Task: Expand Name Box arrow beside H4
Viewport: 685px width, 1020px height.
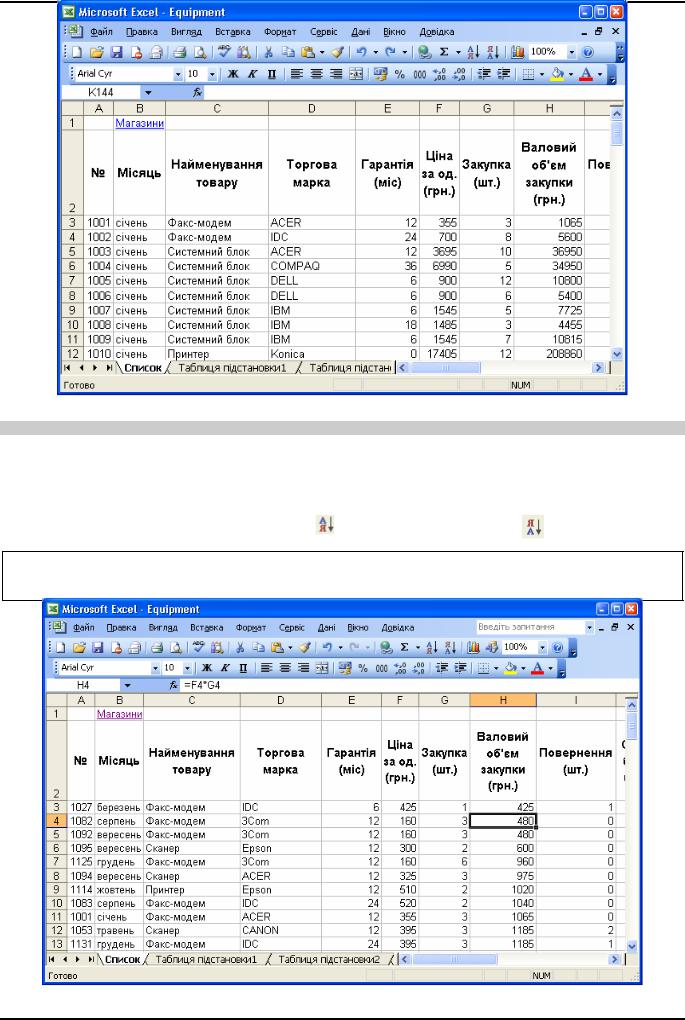Action: click(128, 685)
